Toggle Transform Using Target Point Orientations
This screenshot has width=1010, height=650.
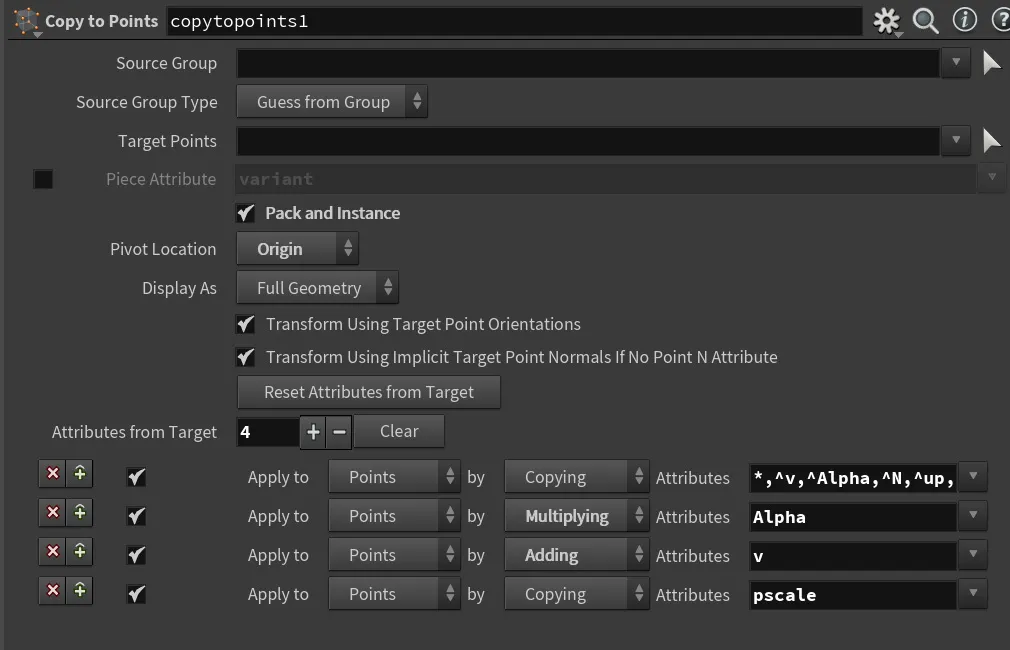[245, 323]
